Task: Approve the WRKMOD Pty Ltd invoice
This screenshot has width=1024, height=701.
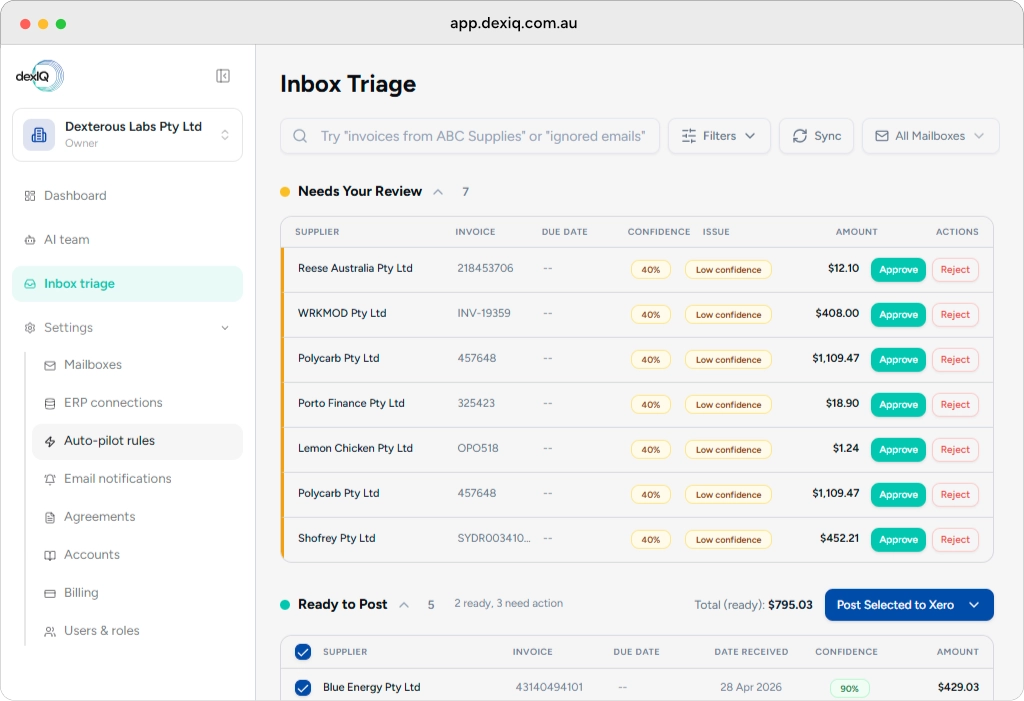Action: point(898,315)
